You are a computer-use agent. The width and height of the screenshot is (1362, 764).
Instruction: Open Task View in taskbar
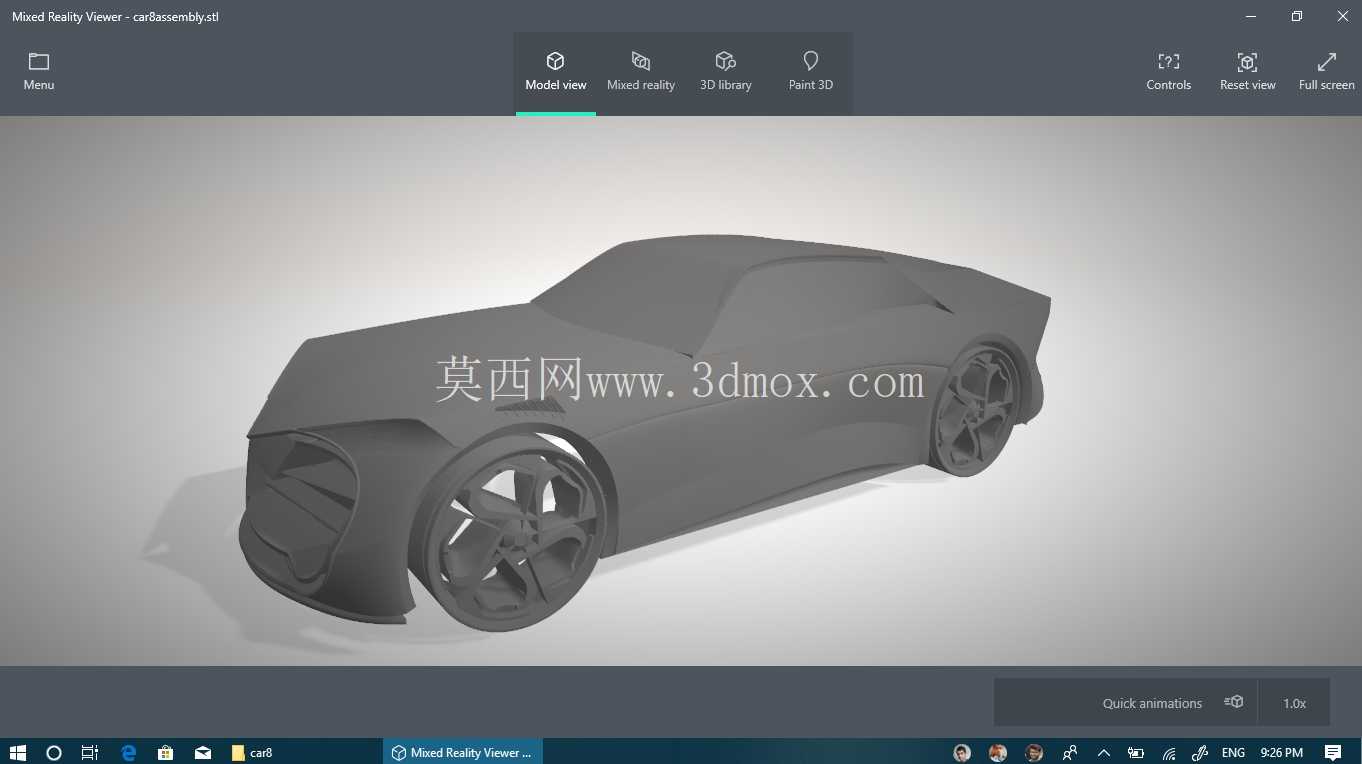[90, 752]
